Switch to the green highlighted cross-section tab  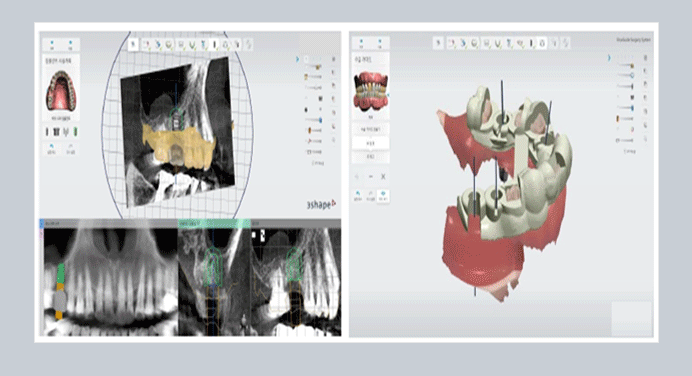pos(214,223)
